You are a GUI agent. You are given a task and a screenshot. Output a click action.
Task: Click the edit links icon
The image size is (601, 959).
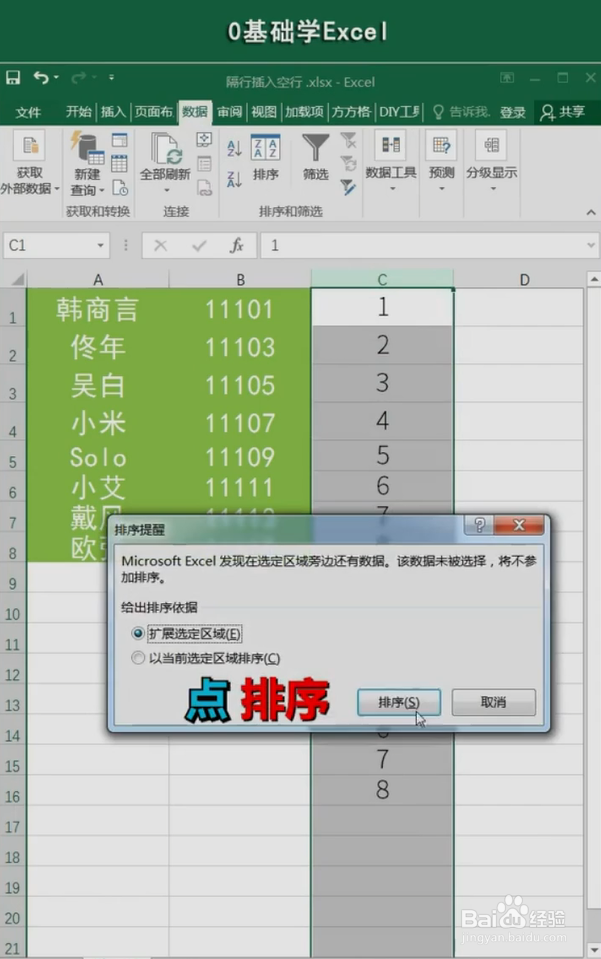tap(204, 188)
